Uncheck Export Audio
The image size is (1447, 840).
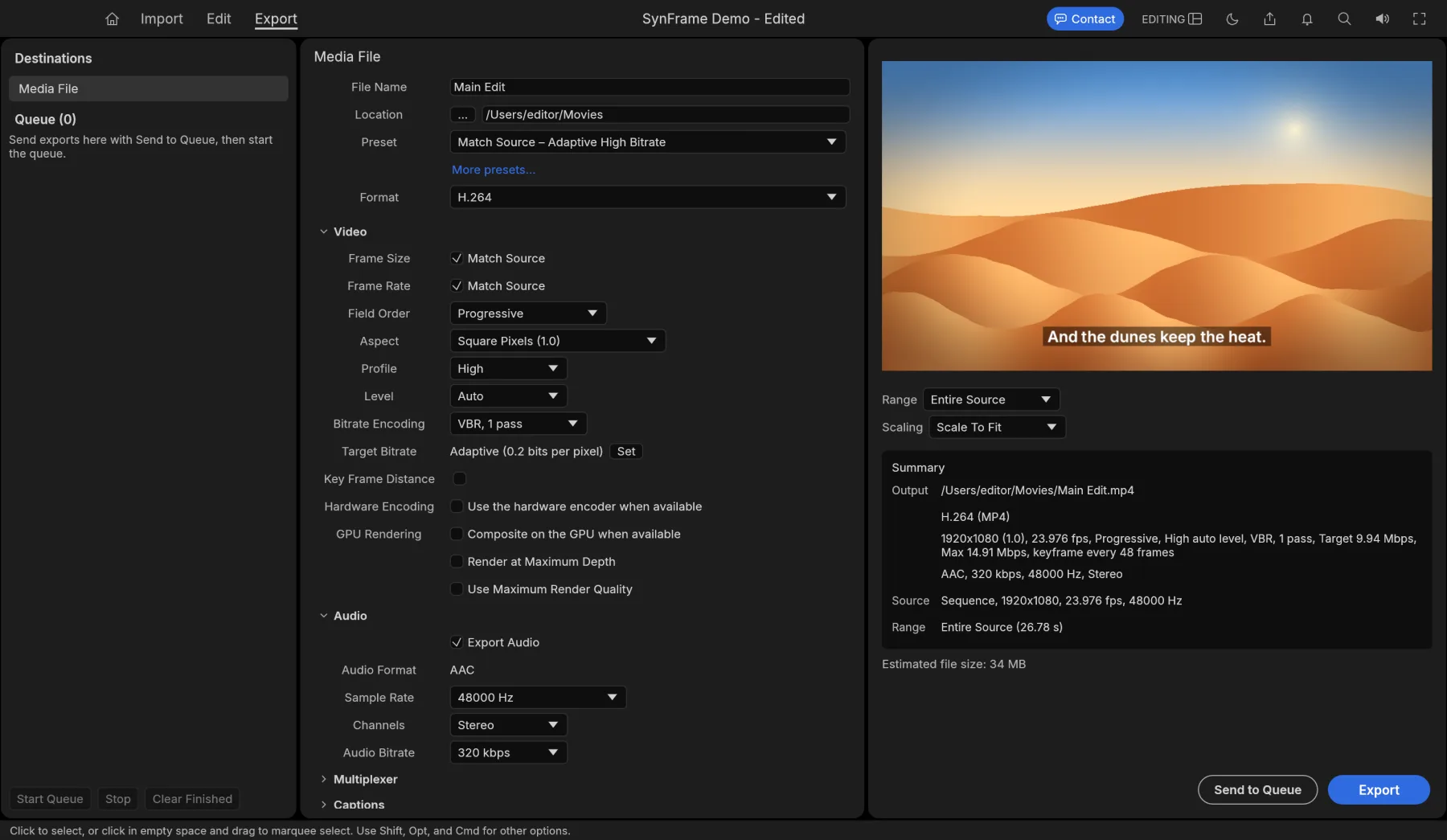457,642
